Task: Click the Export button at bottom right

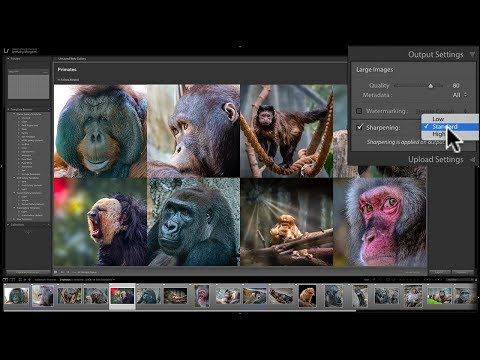Action: [x=440, y=272]
